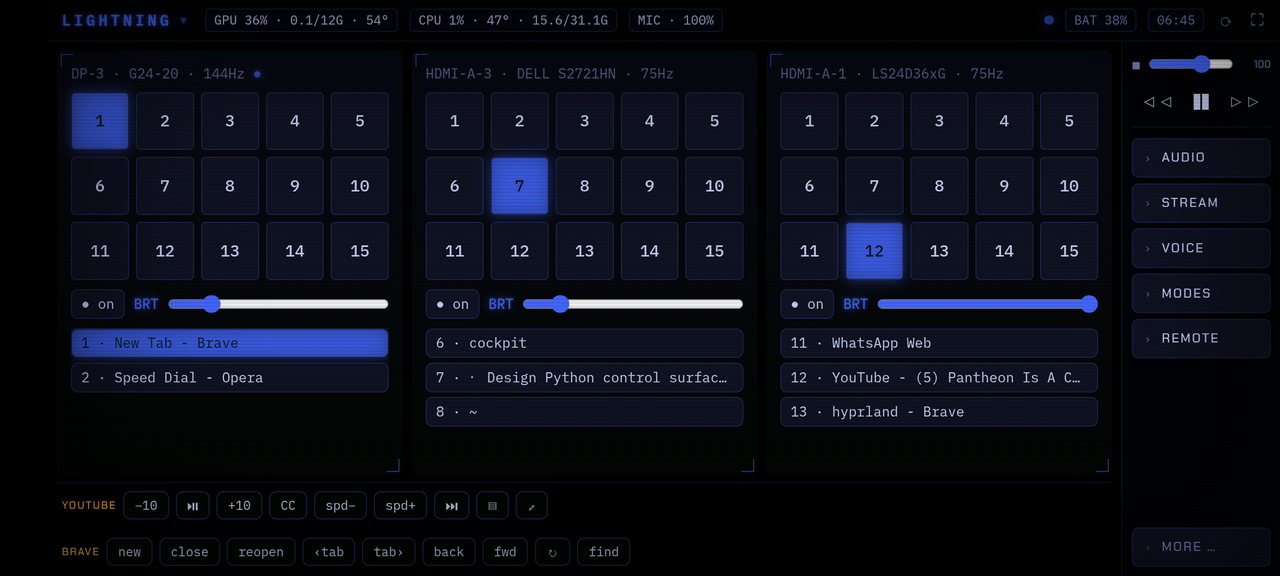The height and width of the screenshot is (576, 1280).
Task: Adjust HDMI-A-3 brightness slider
Action: click(x=633, y=304)
